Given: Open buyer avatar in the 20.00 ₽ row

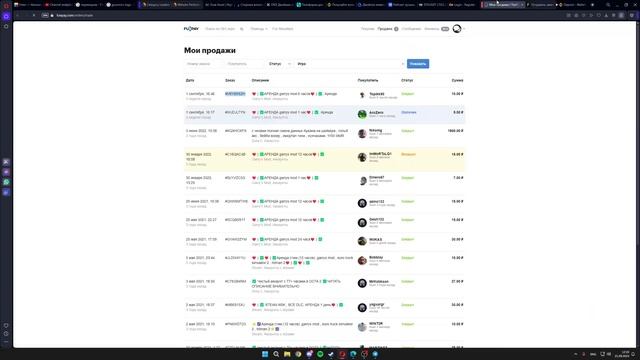Looking at the screenshot, I should [362, 242].
